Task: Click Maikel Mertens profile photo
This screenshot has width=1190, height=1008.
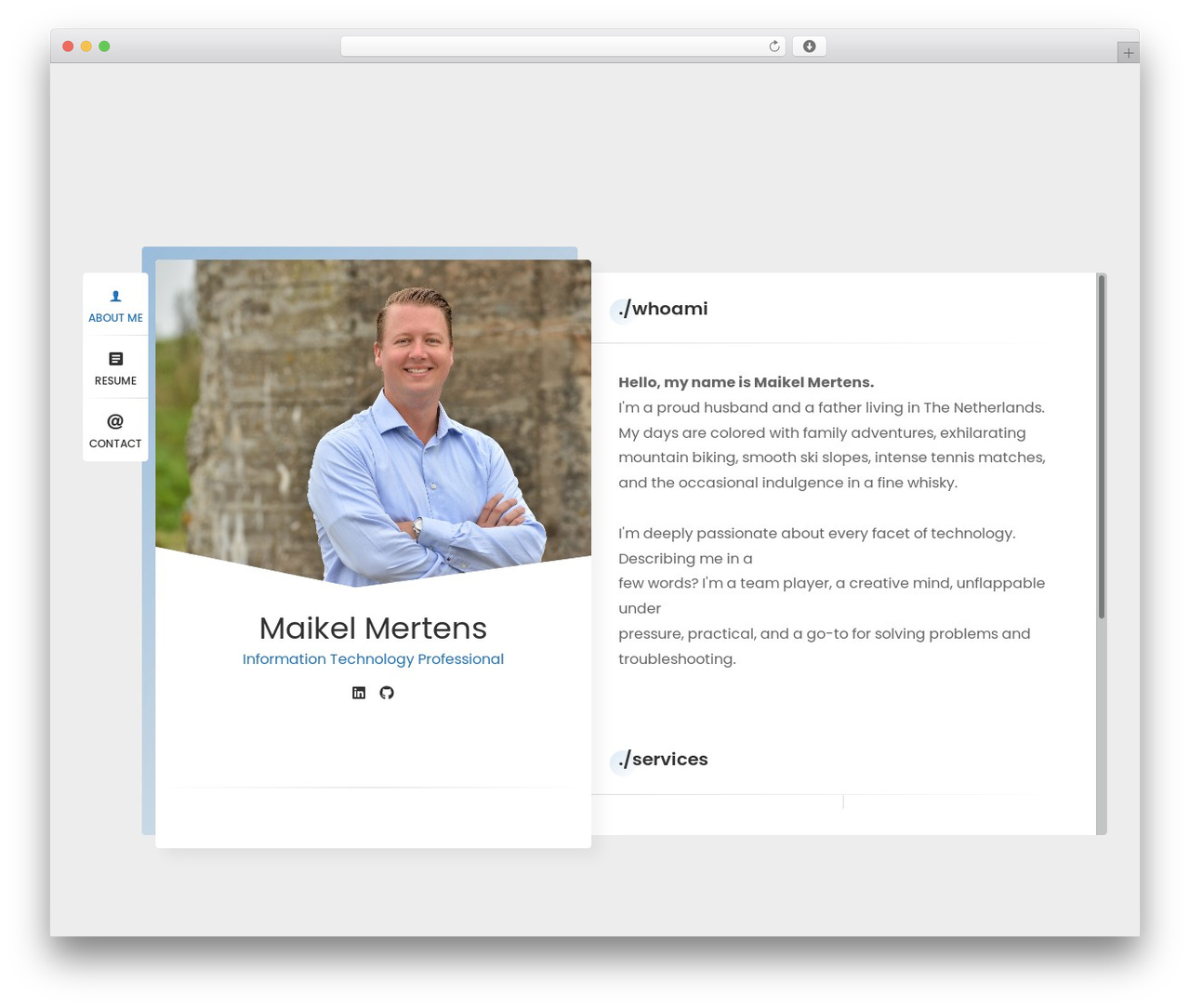Action: pyautogui.click(x=373, y=423)
